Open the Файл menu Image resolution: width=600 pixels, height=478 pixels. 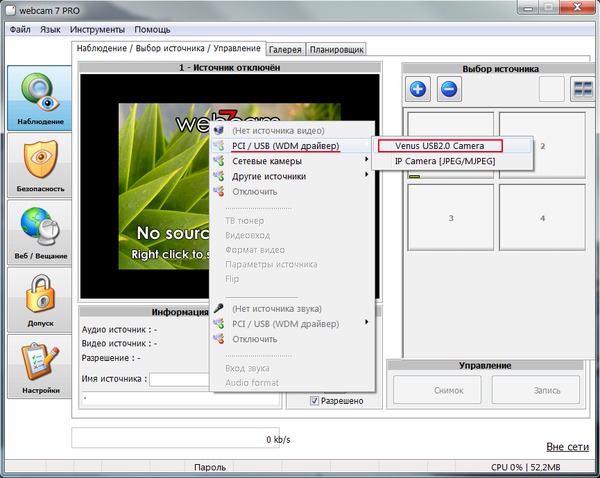pos(20,29)
